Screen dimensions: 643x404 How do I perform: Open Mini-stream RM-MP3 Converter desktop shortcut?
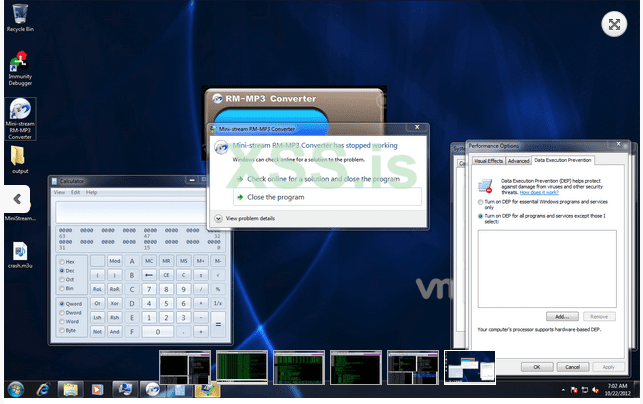(19, 110)
